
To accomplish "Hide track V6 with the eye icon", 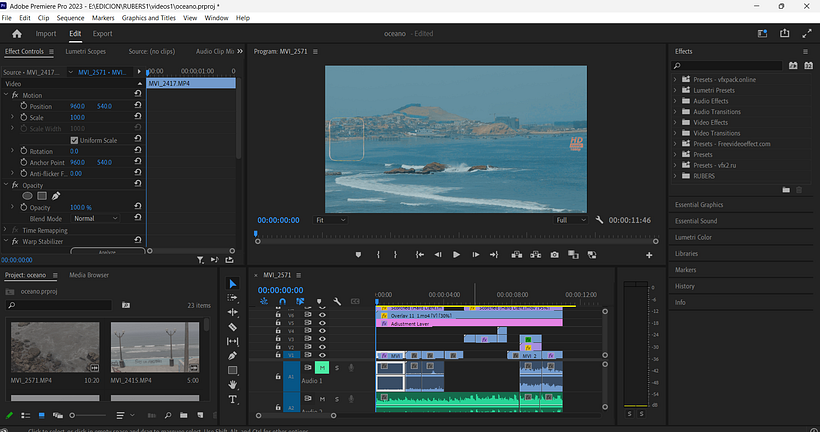I will click(x=322, y=314).
